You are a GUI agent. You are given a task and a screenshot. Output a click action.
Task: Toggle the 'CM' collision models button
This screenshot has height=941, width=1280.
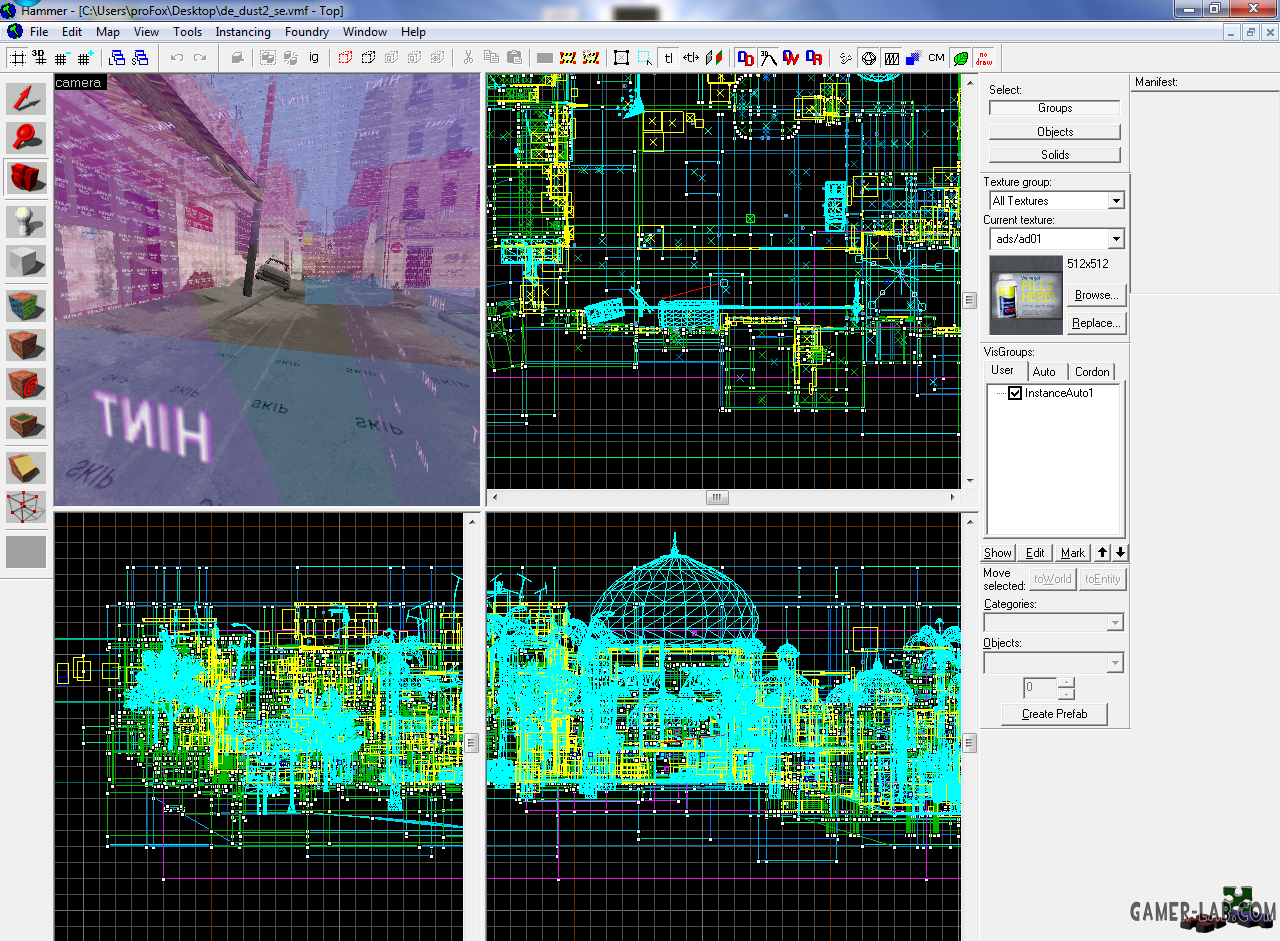pos(937,58)
